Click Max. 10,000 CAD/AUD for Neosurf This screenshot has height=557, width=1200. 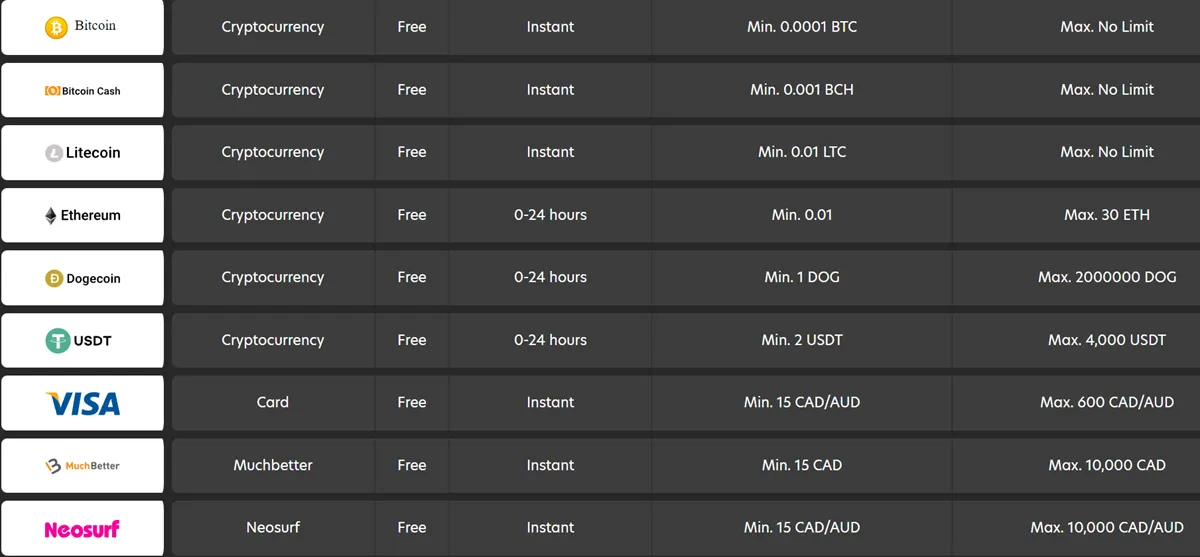click(1107, 527)
